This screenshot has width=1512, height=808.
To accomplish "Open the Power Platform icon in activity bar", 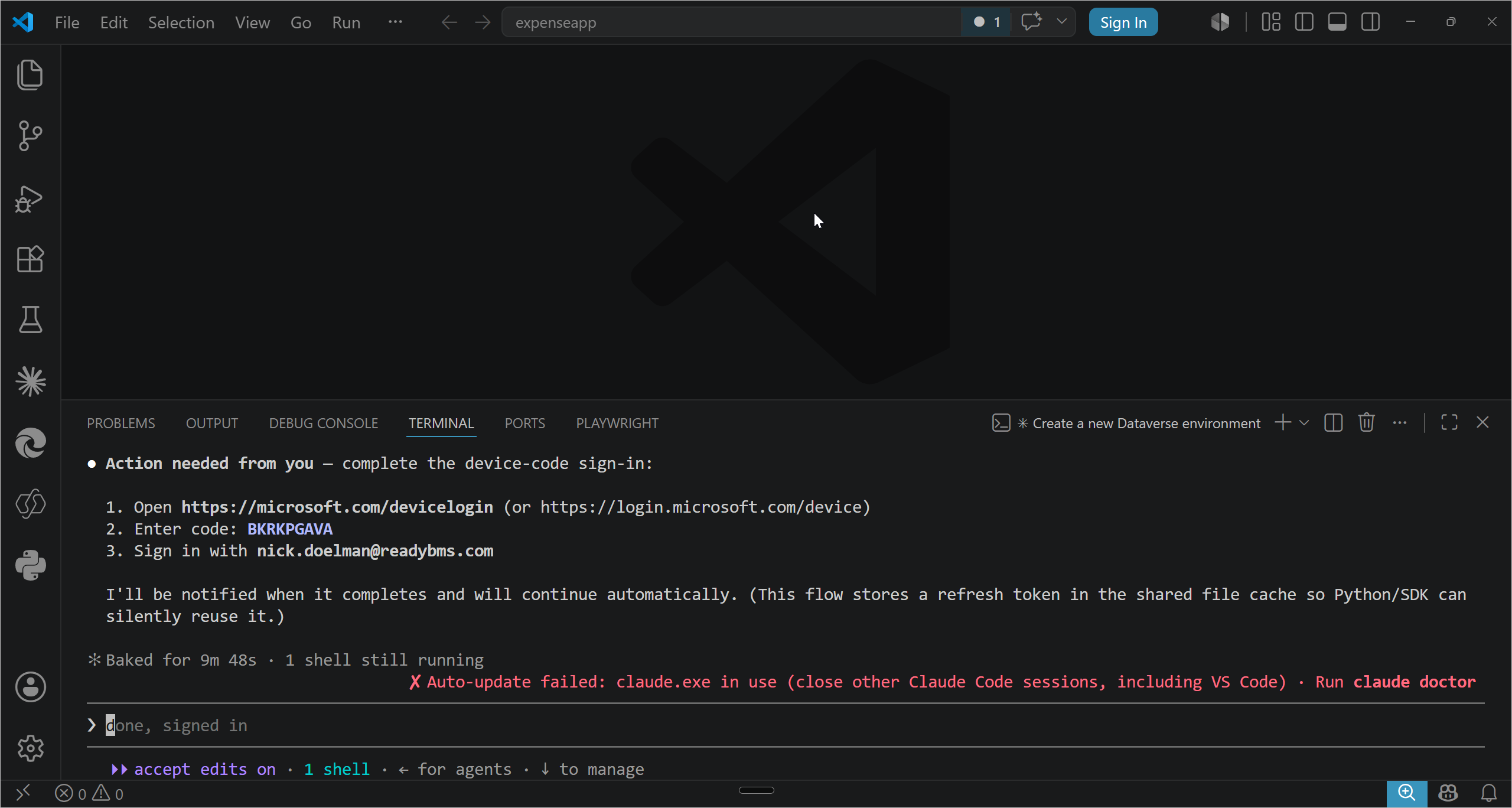I will (30, 504).
